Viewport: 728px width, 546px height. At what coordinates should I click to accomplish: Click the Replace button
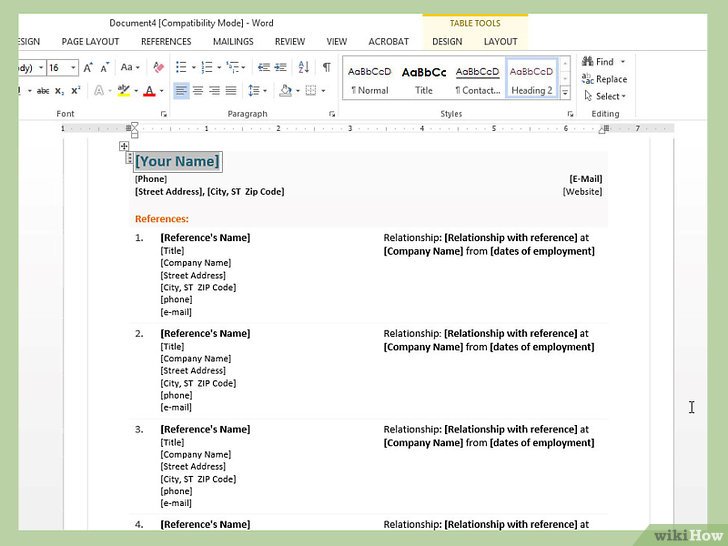604,79
